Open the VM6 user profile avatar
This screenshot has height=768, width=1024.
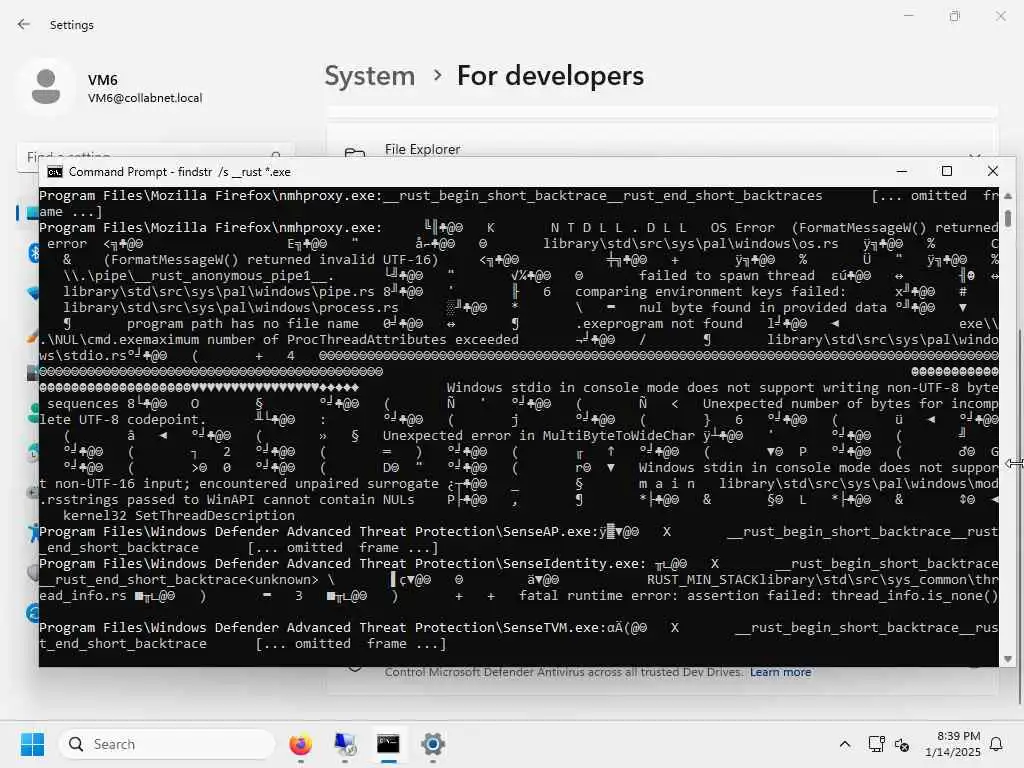(46, 87)
